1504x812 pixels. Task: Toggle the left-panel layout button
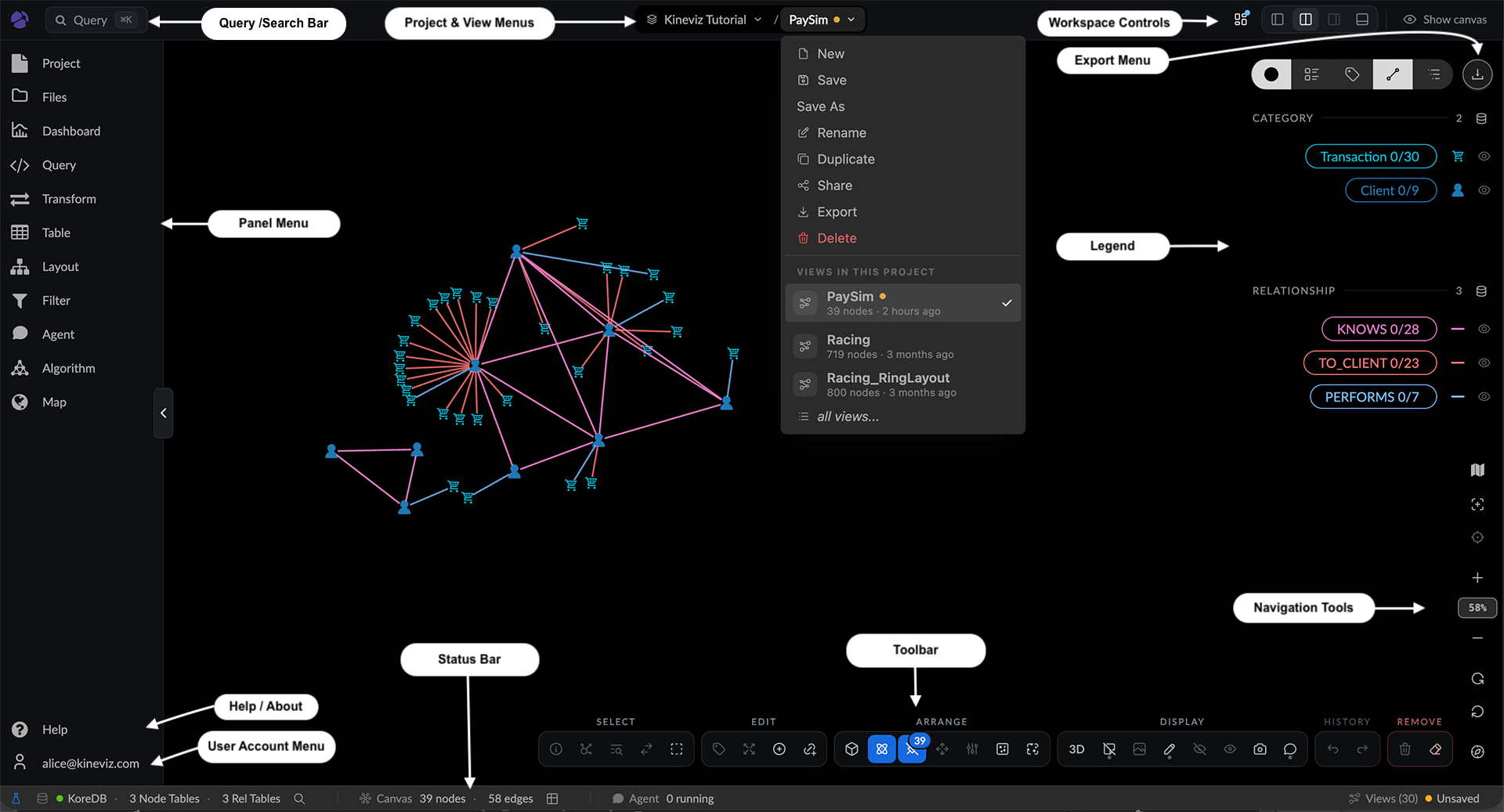coord(1277,20)
